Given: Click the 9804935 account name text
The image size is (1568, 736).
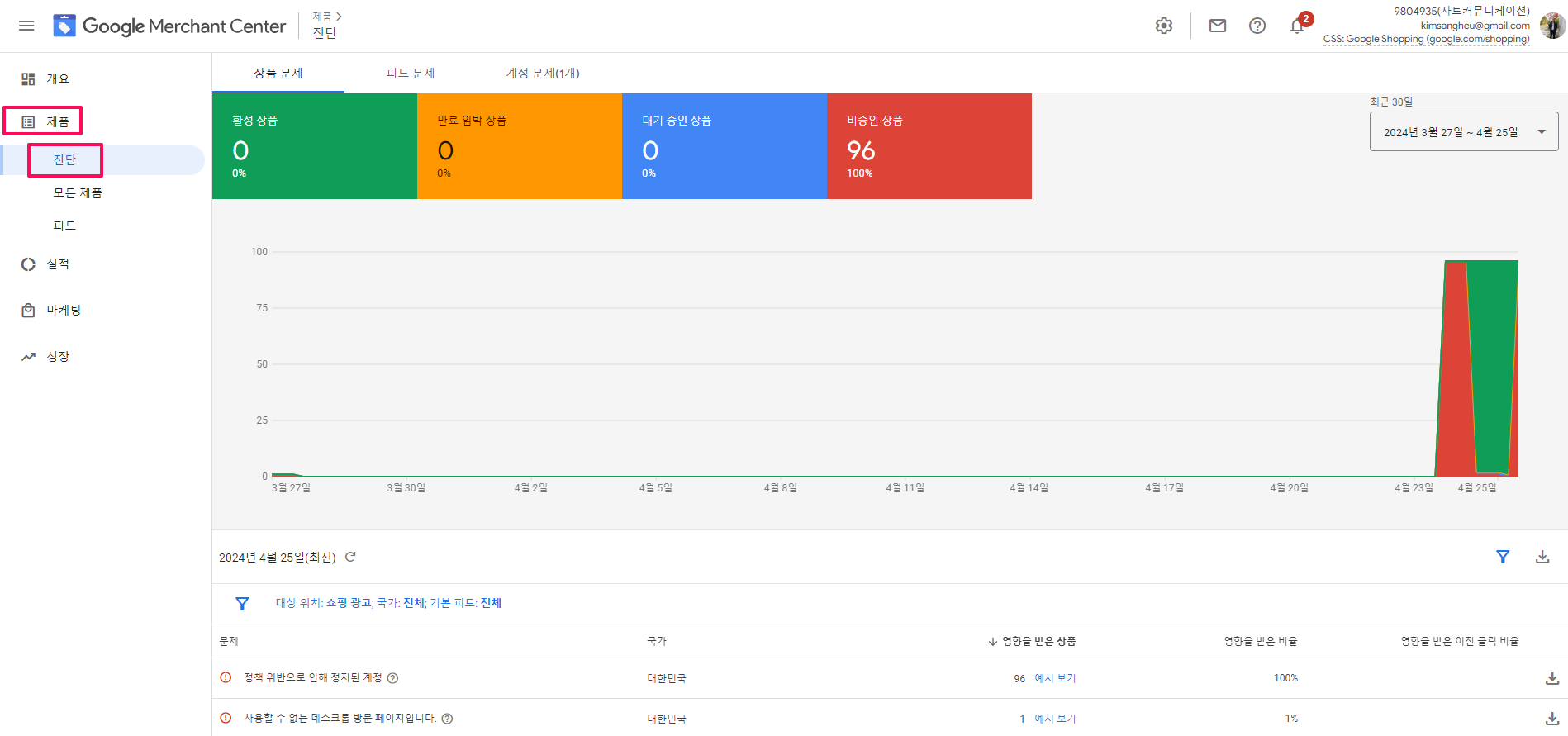Looking at the screenshot, I should 1461,12.
